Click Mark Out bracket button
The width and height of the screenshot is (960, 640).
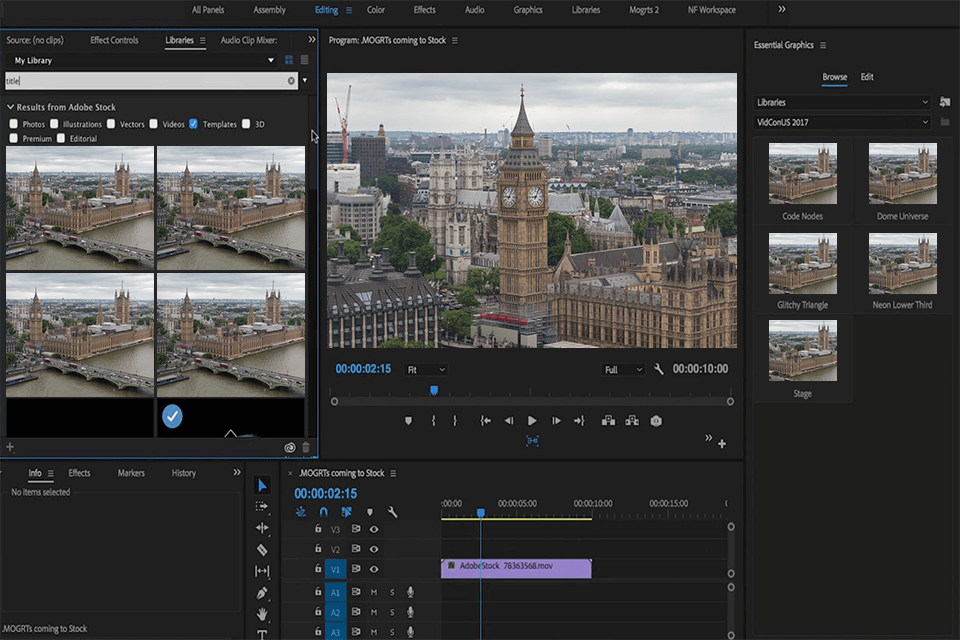tap(455, 421)
